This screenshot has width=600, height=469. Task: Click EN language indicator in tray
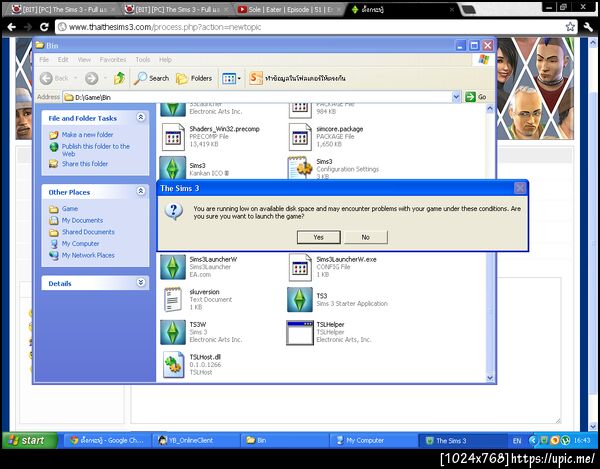517,441
